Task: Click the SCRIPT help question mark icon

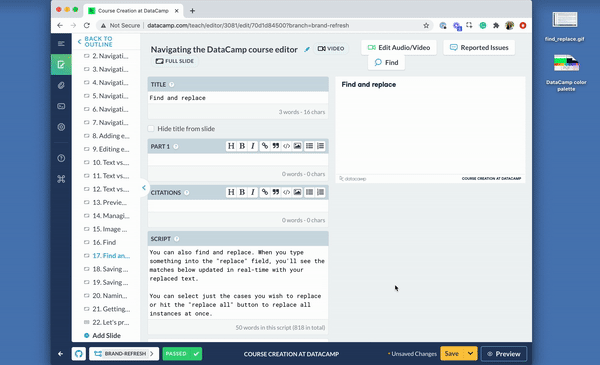Action: [176, 239]
